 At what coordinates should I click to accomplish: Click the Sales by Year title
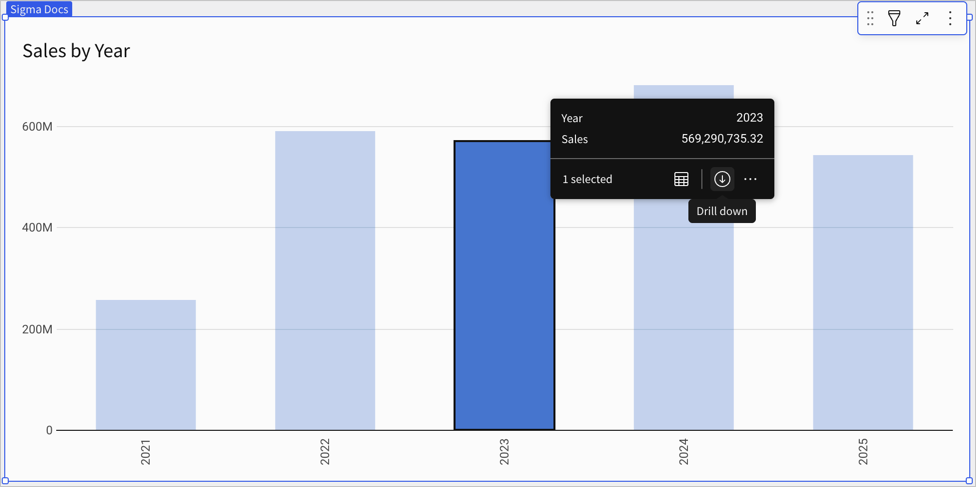tap(76, 50)
